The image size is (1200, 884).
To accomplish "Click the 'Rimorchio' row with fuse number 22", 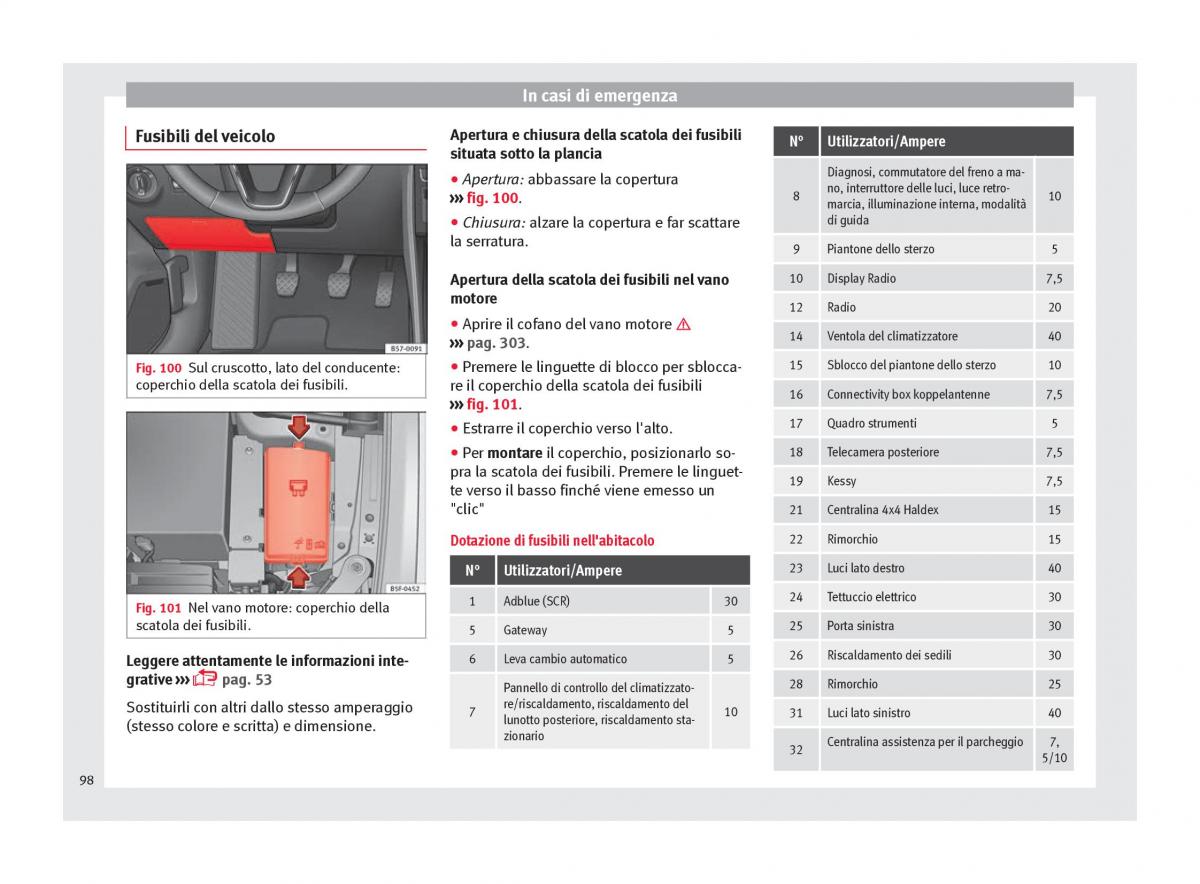I will click(x=923, y=539).
